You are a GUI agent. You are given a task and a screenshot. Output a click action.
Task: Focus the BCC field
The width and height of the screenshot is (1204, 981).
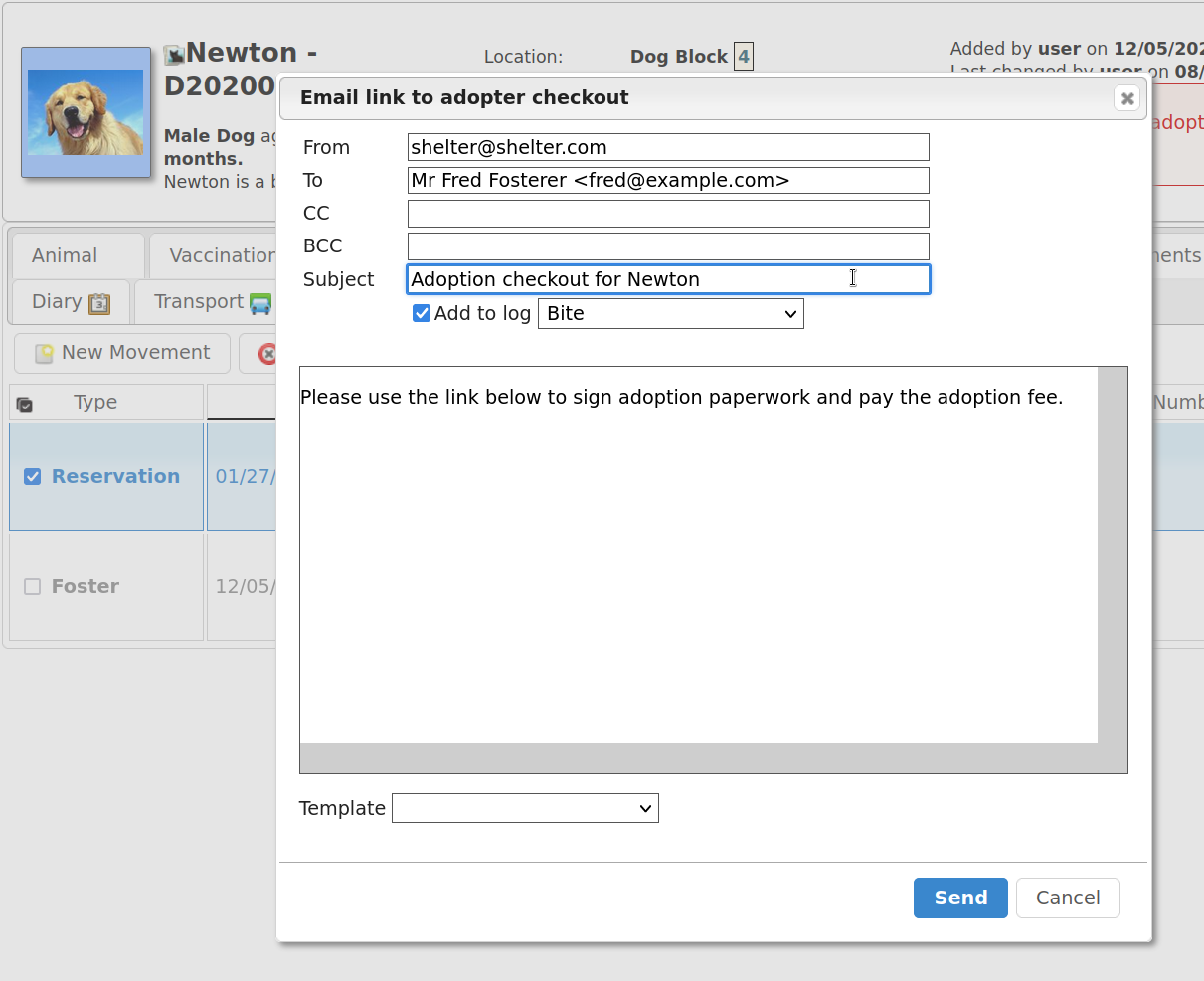point(668,245)
